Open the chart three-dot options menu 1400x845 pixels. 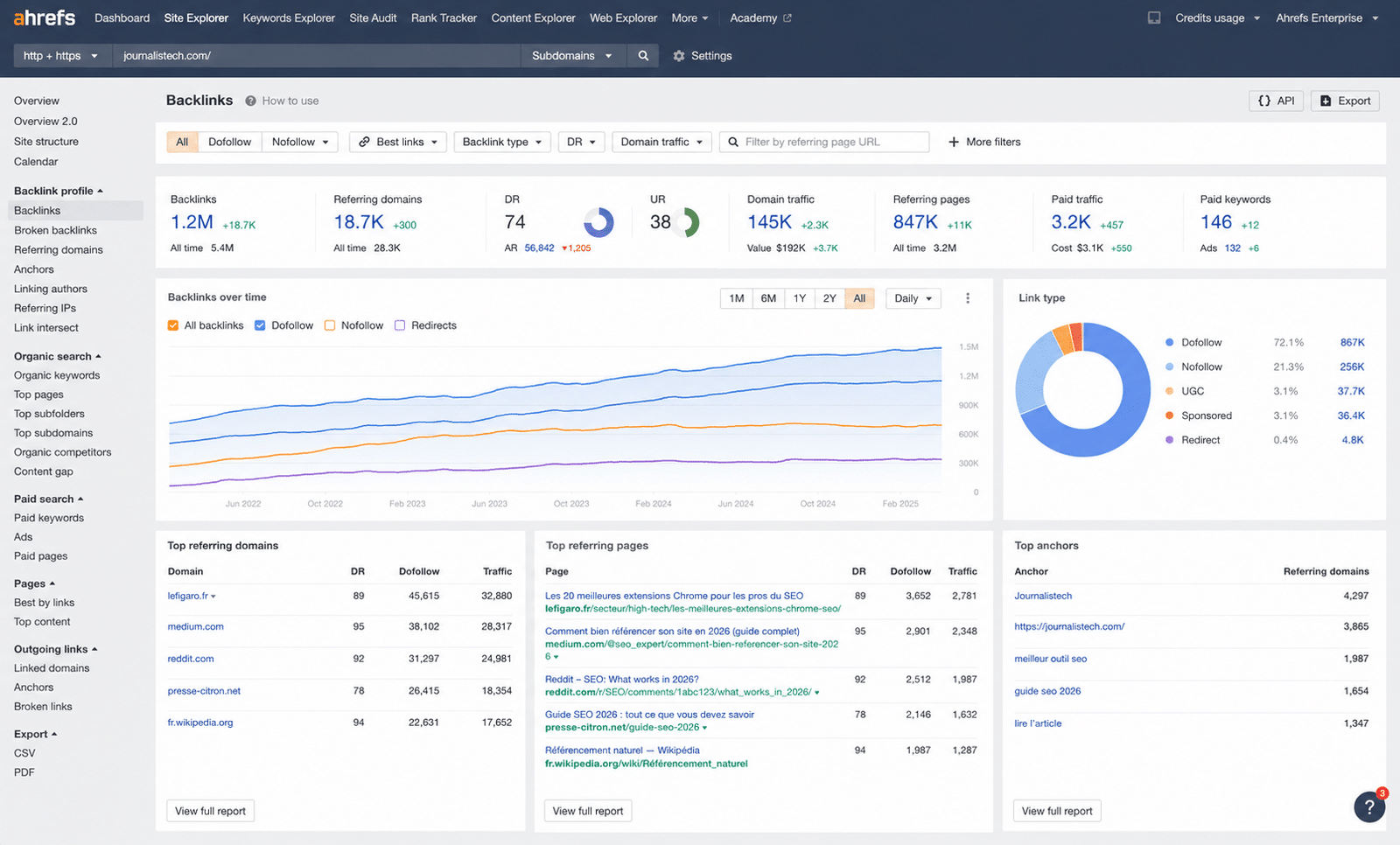click(x=968, y=298)
